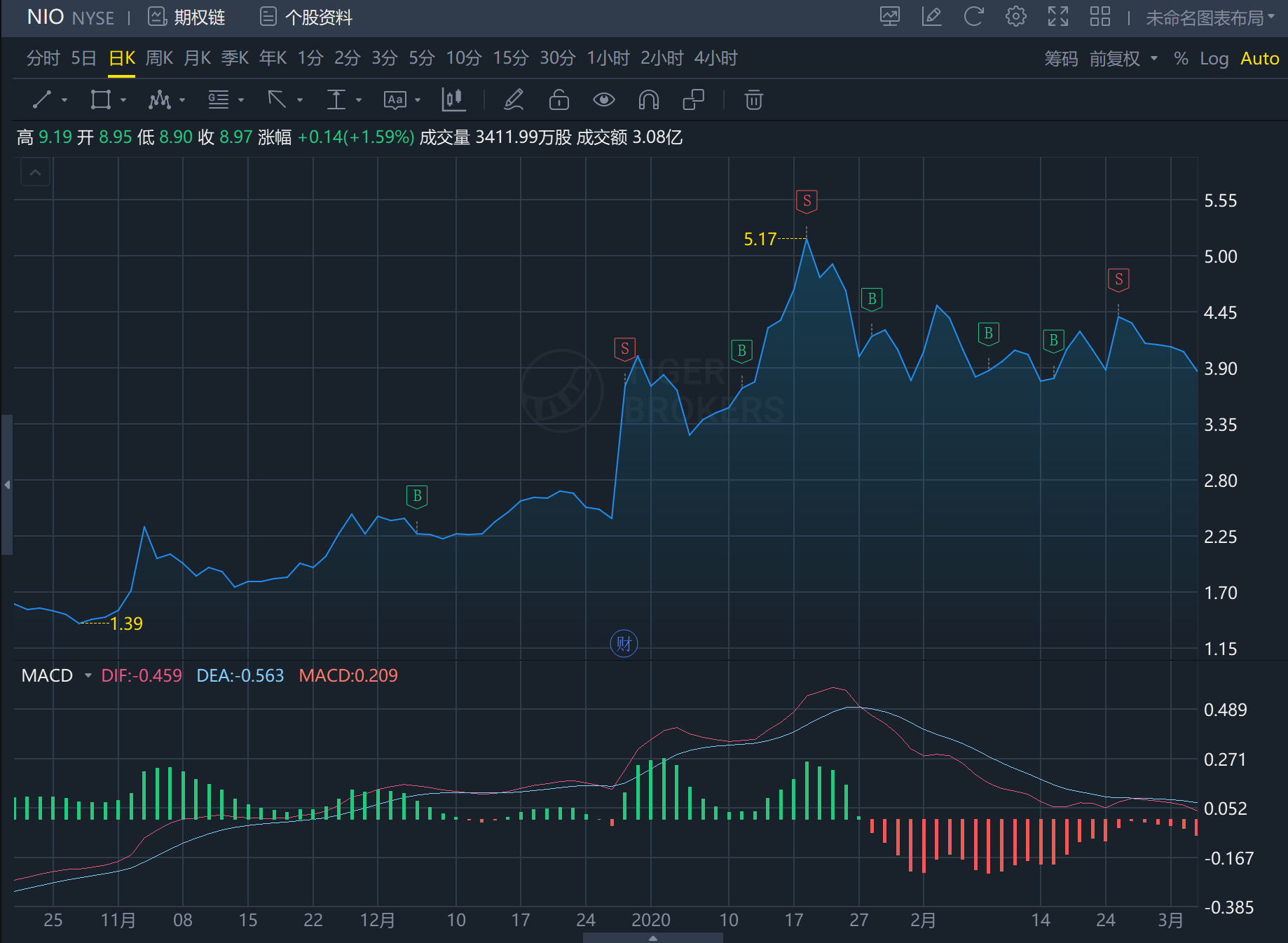This screenshot has width=1288, height=943.
Task: Toggle drawings visibility eye icon
Action: (603, 100)
